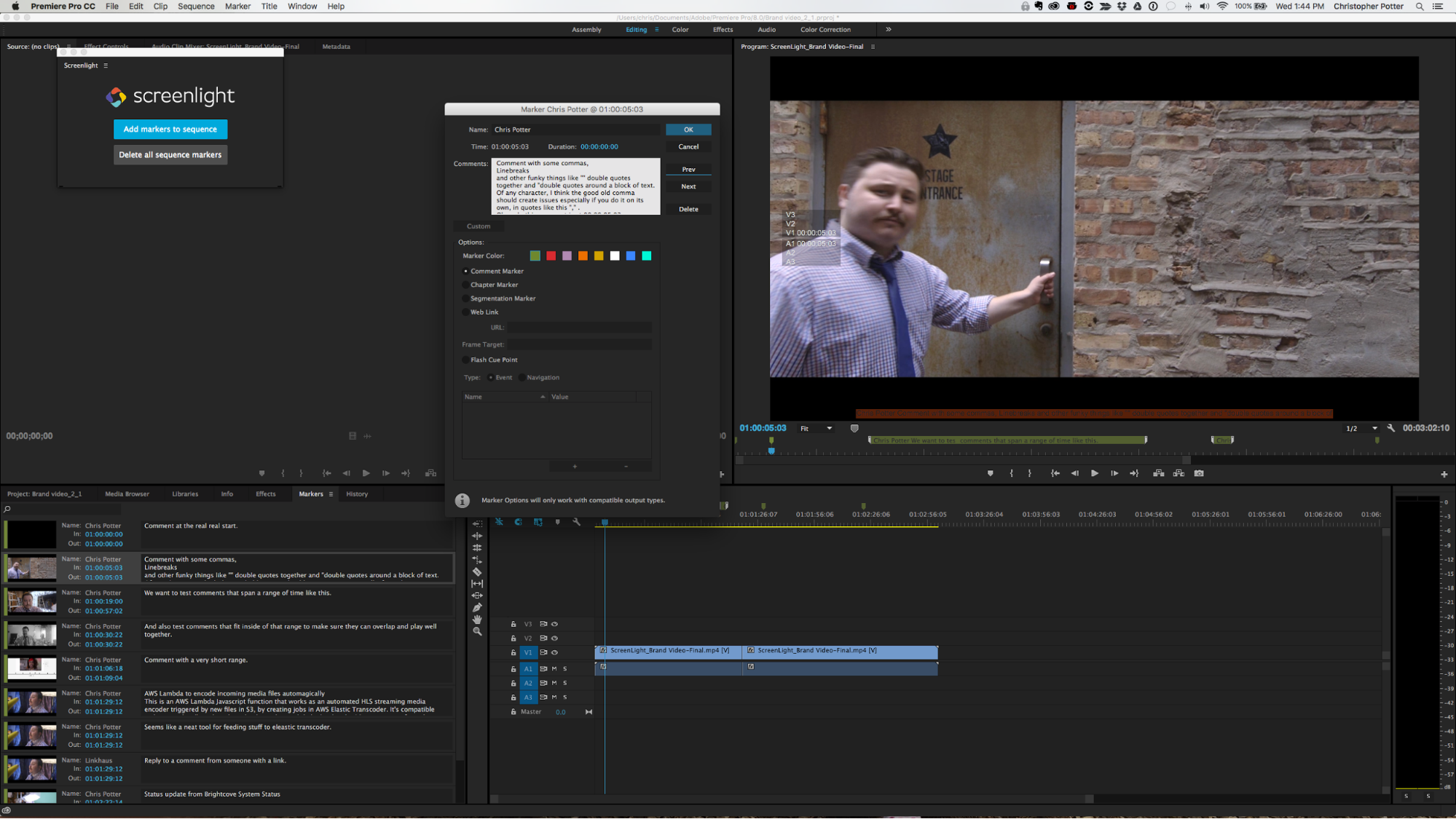Click Go to Out point in Program monitor
This screenshot has width=1456, height=819.
pyautogui.click(x=1134, y=473)
